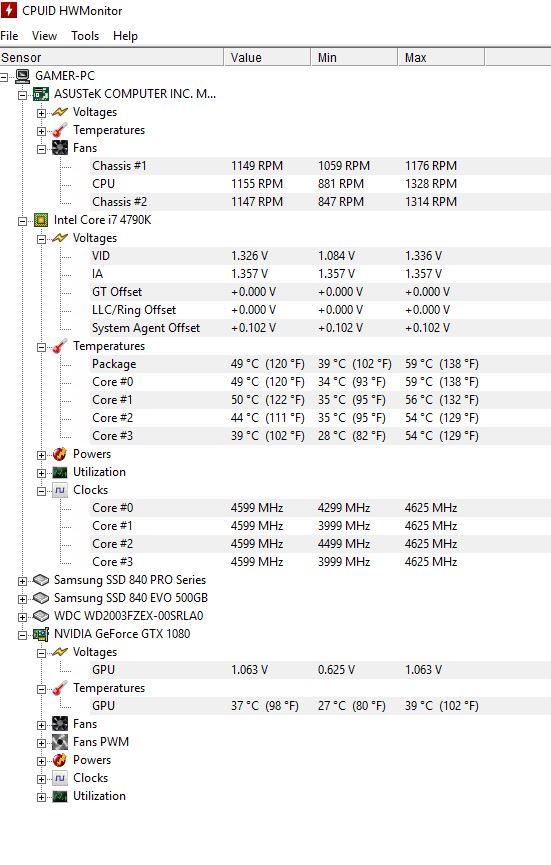Expand the motherboard Voltages node
The height and width of the screenshot is (865, 551).
41,113
